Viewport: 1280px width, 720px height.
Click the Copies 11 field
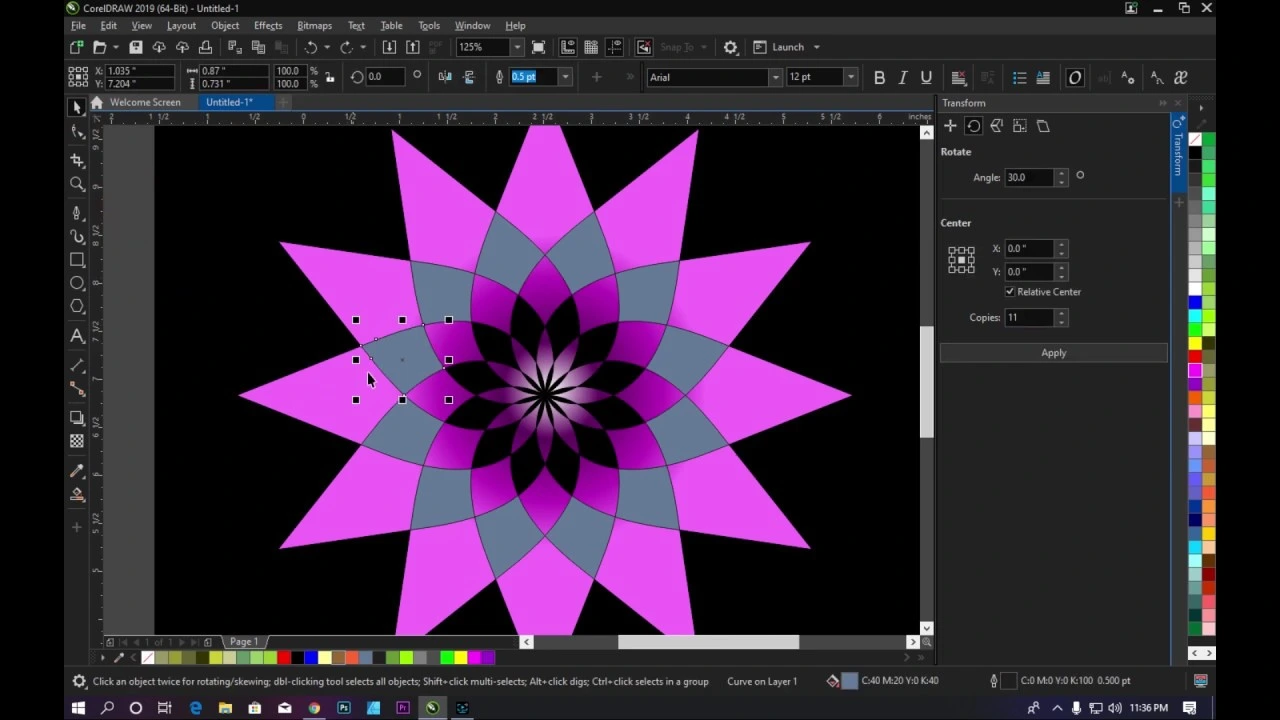click(1029, 317)
